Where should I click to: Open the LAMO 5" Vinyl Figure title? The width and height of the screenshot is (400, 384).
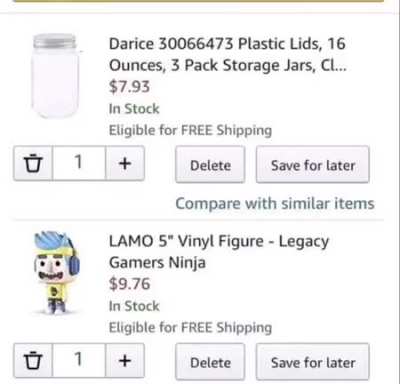(219, 252)
